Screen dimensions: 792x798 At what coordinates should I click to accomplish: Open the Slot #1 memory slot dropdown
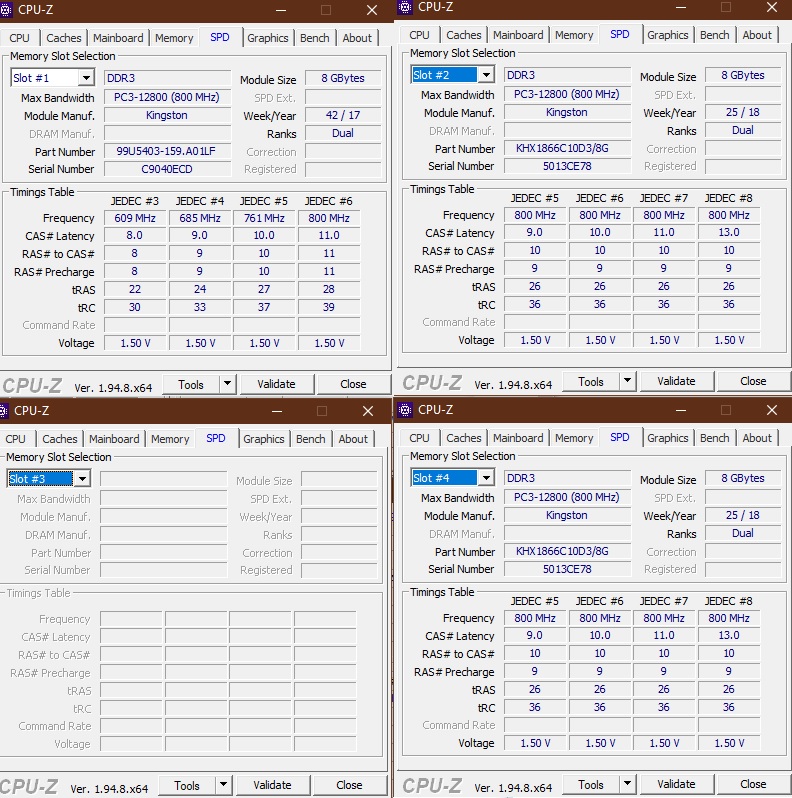point(86,78)
